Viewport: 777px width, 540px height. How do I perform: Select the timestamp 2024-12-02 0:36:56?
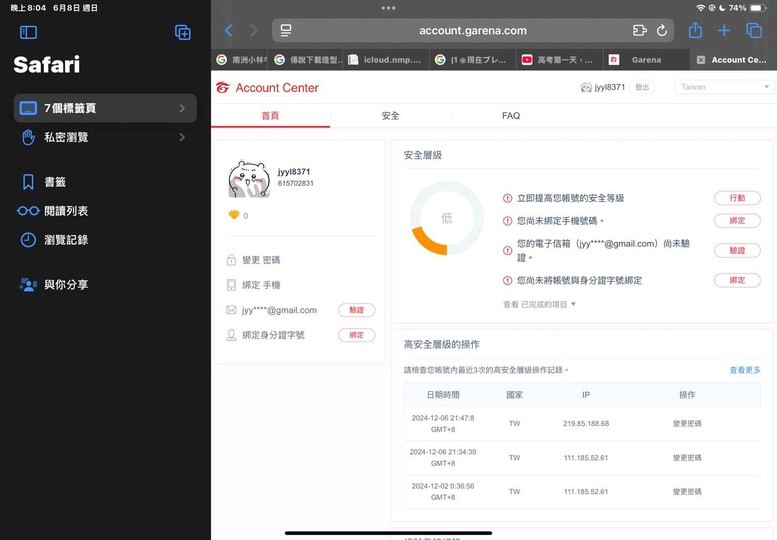(x=443, y=486)
